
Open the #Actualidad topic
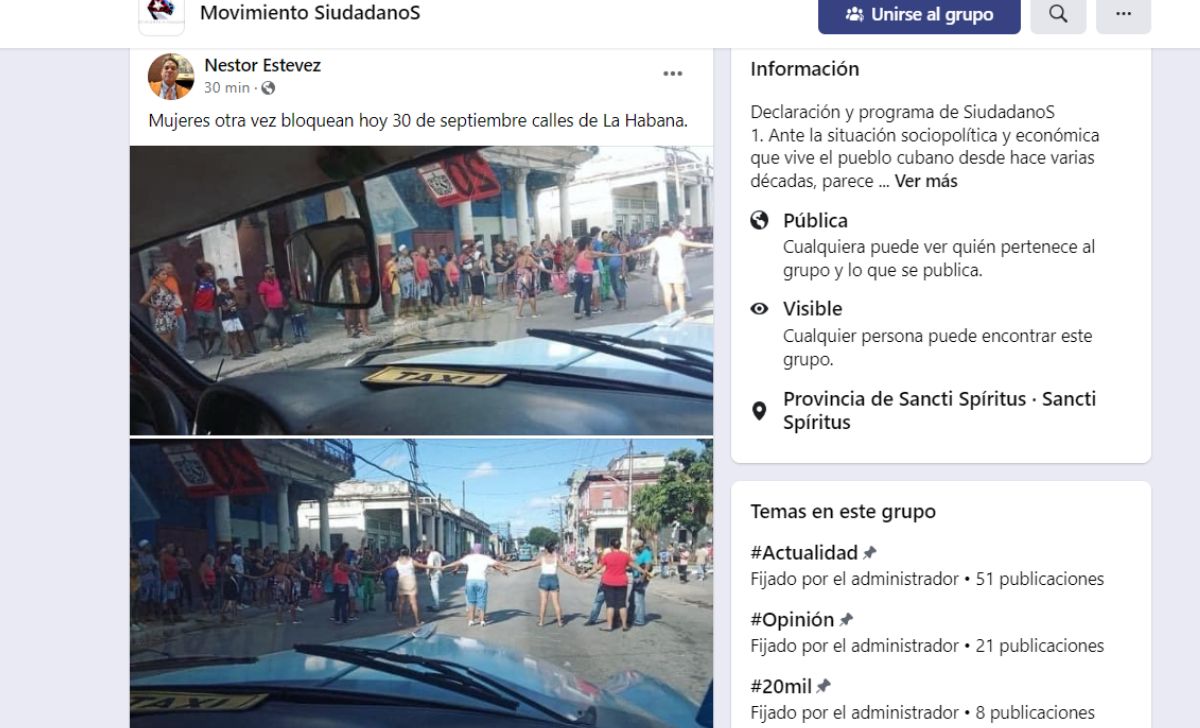pos(804,553)
